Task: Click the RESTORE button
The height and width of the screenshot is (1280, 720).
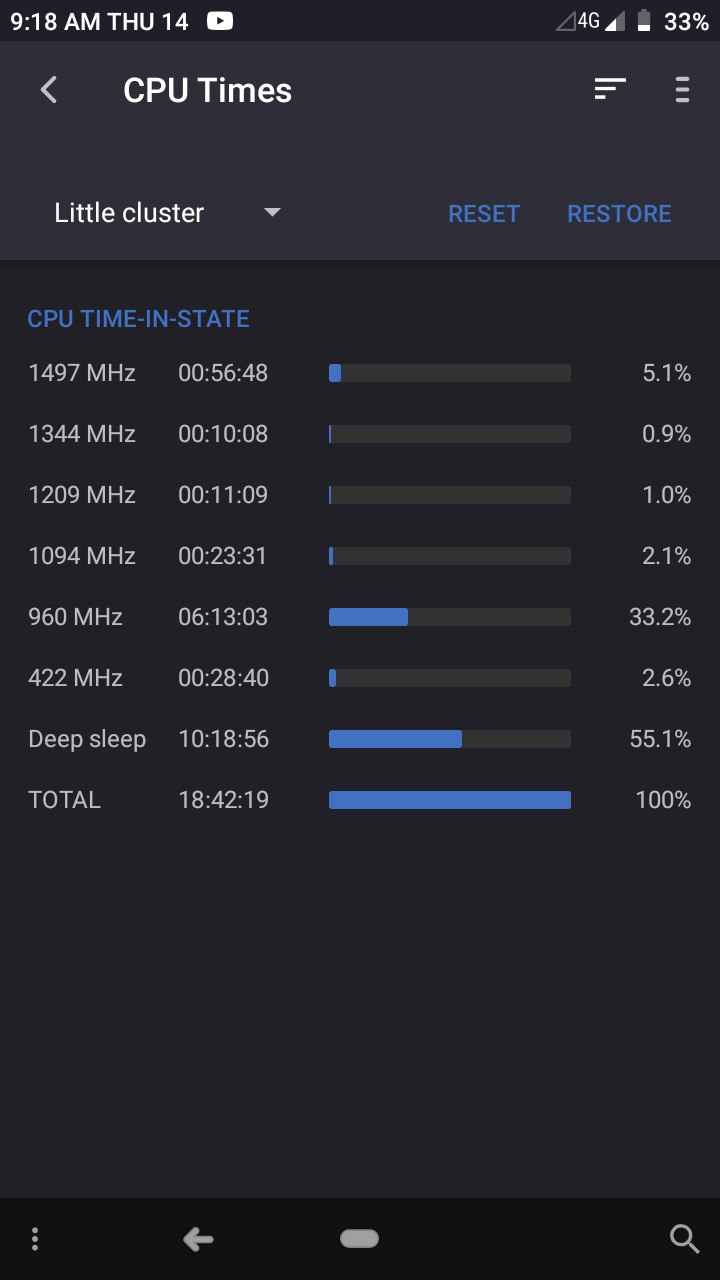Action: pyautogui.click(x=619, y=214)
